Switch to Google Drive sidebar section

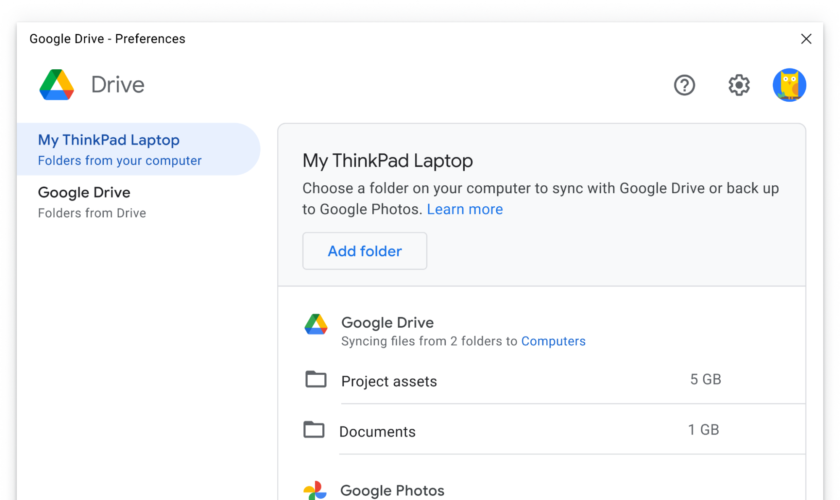(x=92, y=200)
